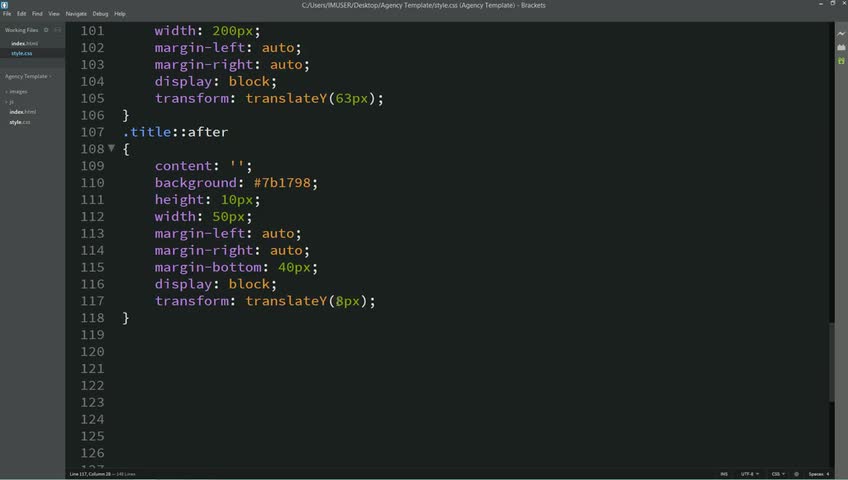The height and width of the screenshot is (480, 848).
Task: Click the content property on line 109
Action: (184, 166)
